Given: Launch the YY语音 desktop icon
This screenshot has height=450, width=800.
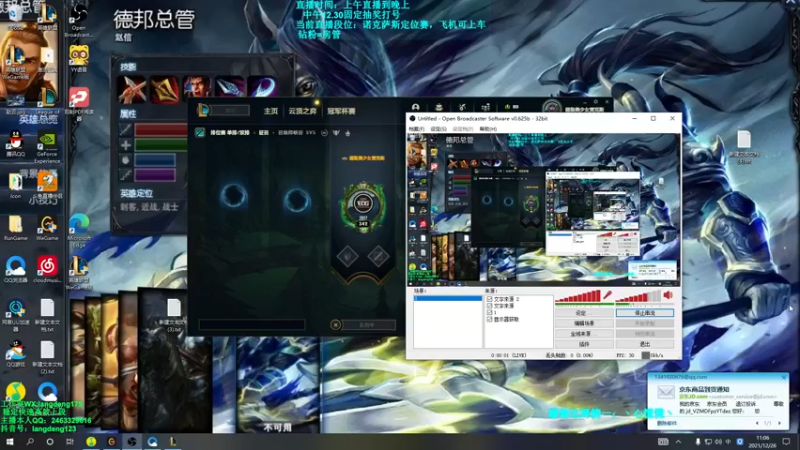Looking at the screenshot, I should (79, 58).
